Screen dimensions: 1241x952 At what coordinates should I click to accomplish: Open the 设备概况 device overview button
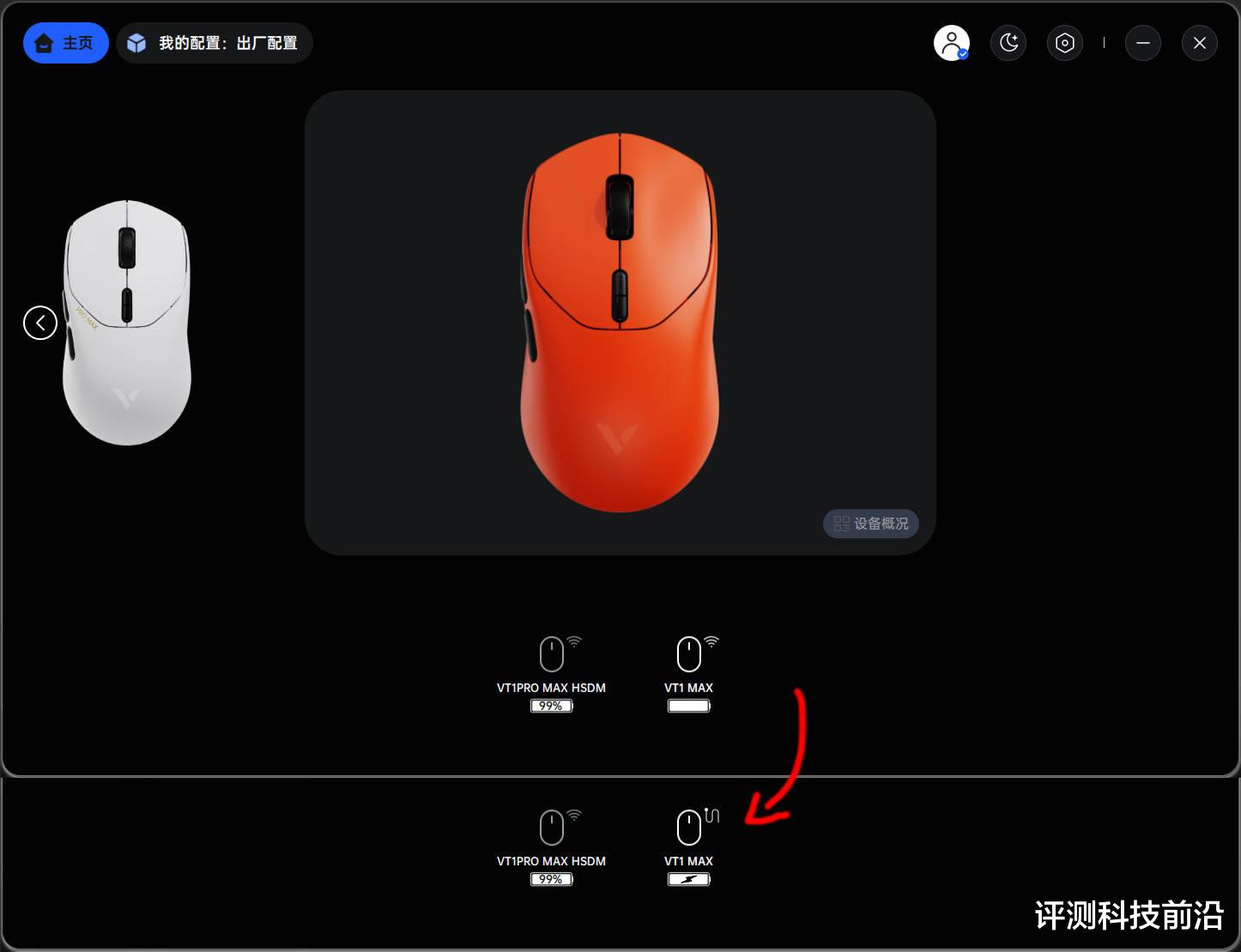[871, 524]
